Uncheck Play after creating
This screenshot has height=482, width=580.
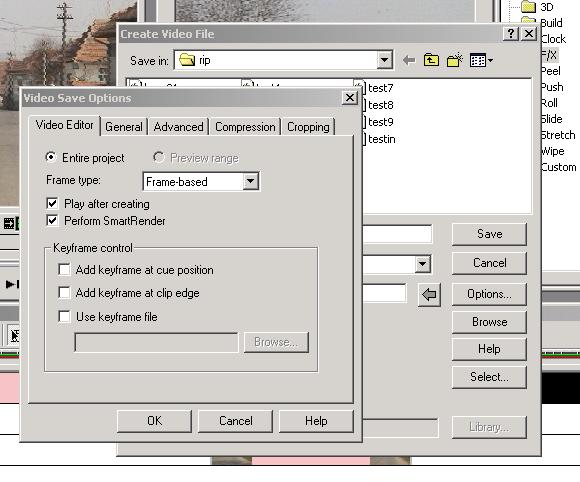tap(52, 203)
